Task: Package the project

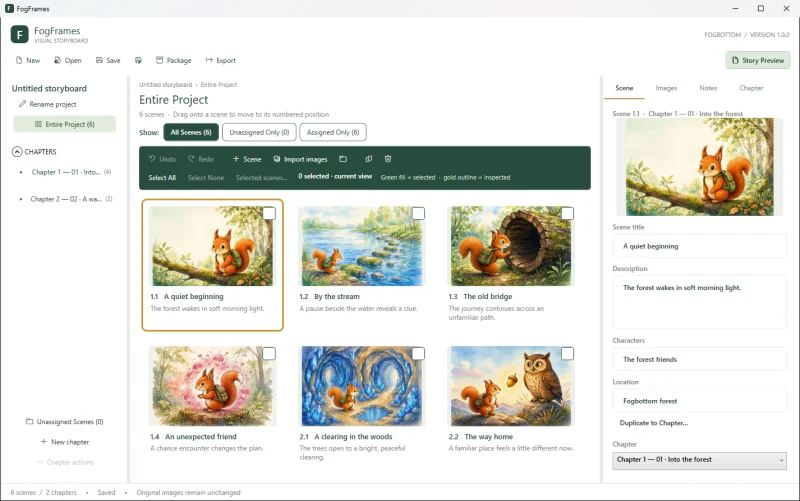Action: (x=173, y=60)
